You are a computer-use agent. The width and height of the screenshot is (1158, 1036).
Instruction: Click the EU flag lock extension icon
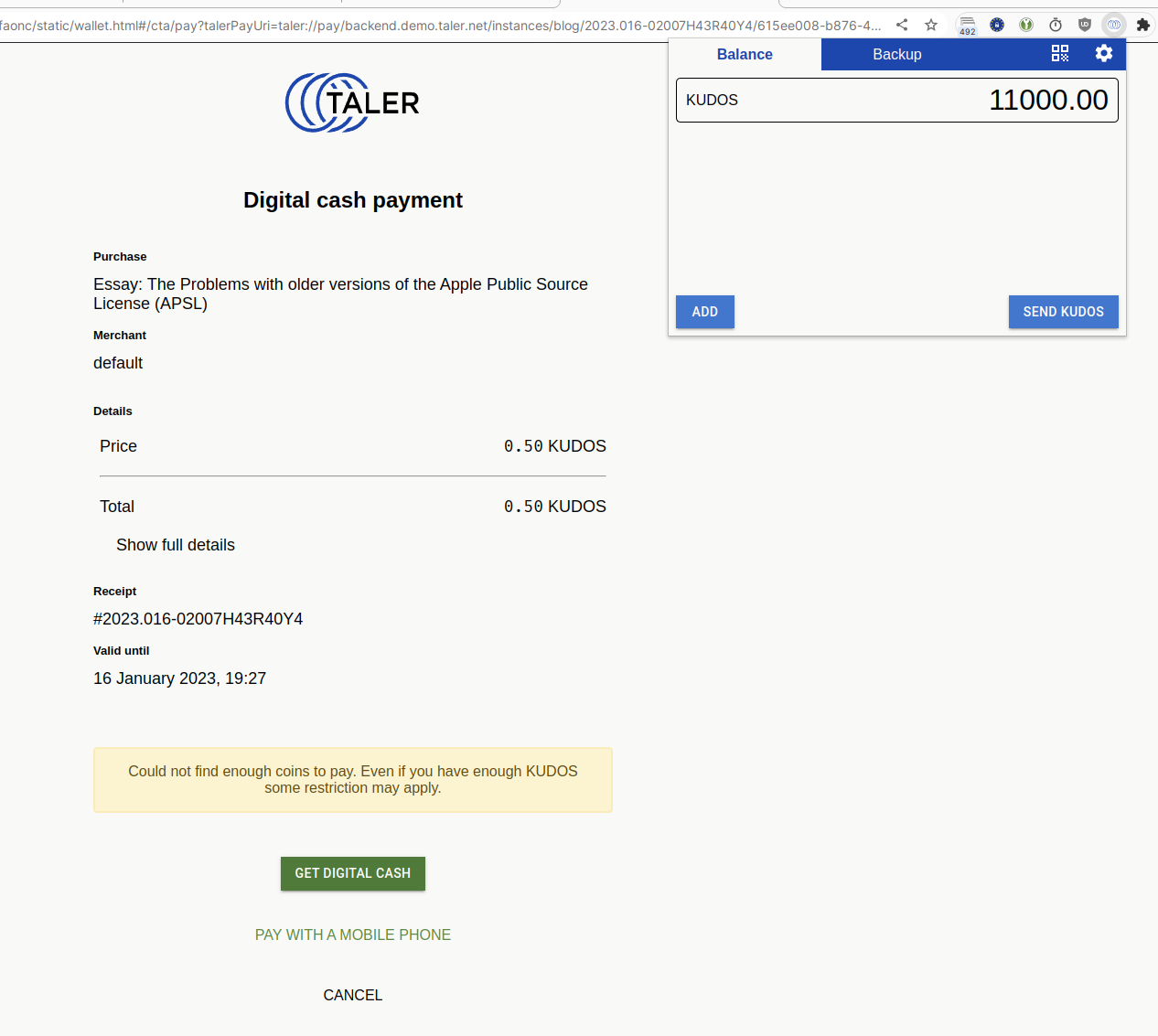(x=997, y=25)
